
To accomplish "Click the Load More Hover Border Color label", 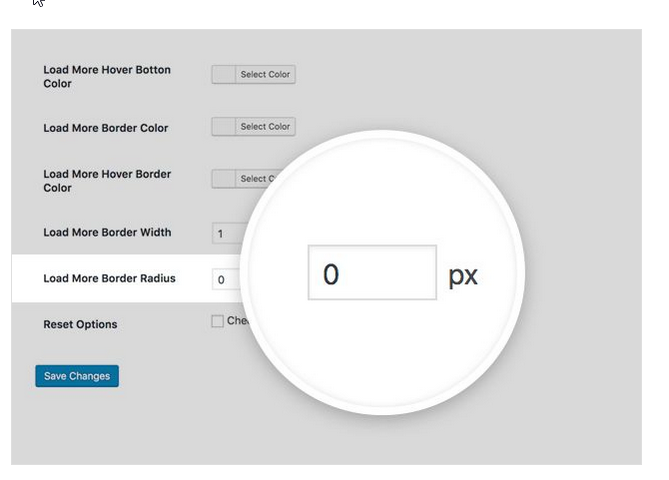I will [107, 181].
